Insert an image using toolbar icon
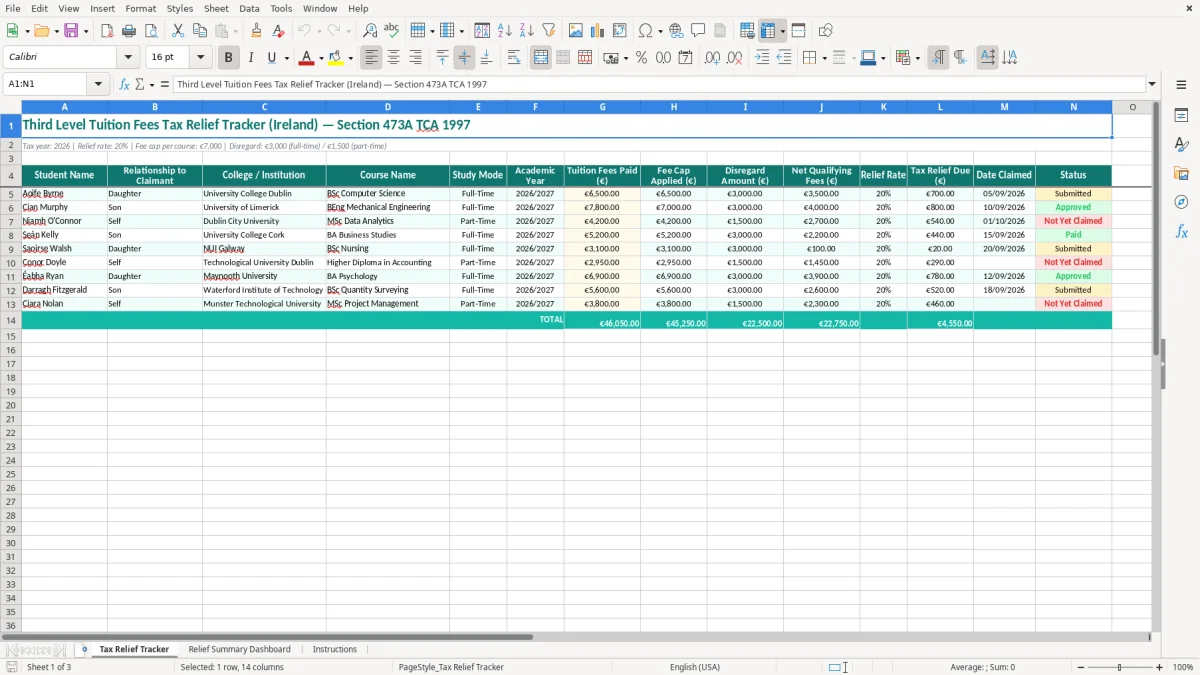1200x675 pixels. click(x=576, y=31)
